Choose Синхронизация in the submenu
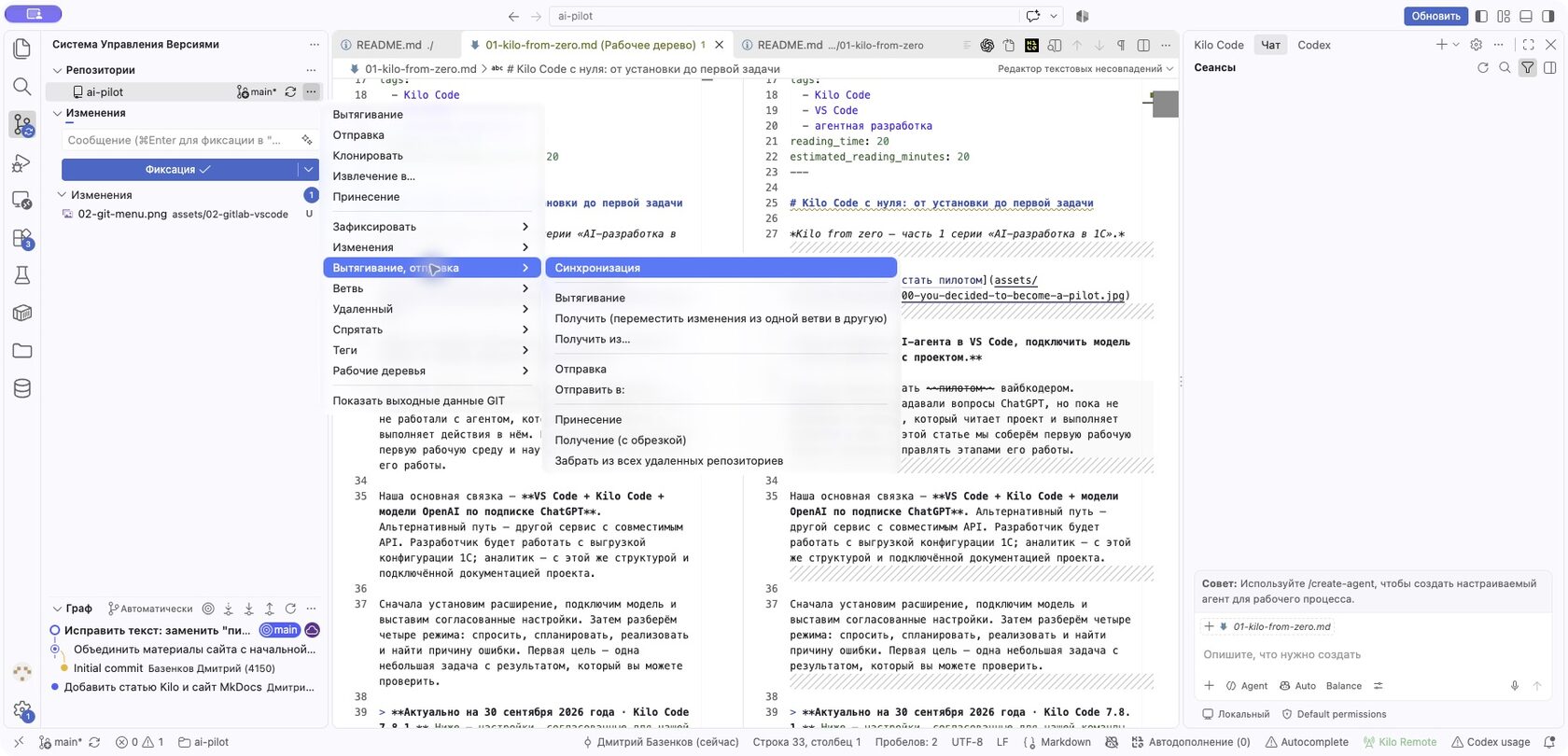1568x756 pixels. (721, 268)
